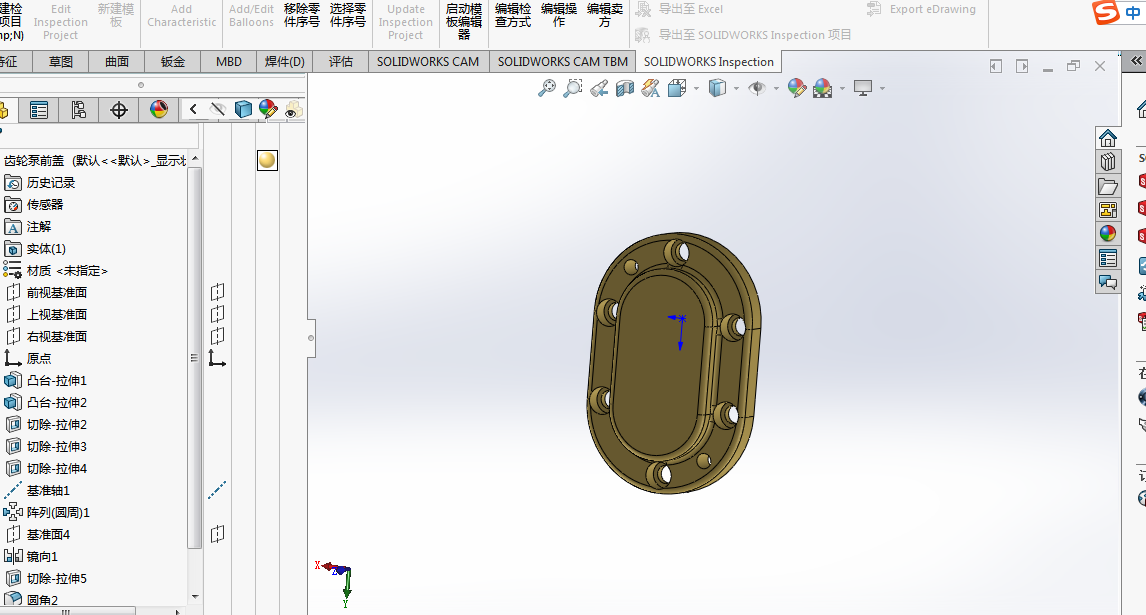Click the View Settings monitor icon
Image resolution: width=1146 pixels, height=615 pixels.
tap(863, 88)
